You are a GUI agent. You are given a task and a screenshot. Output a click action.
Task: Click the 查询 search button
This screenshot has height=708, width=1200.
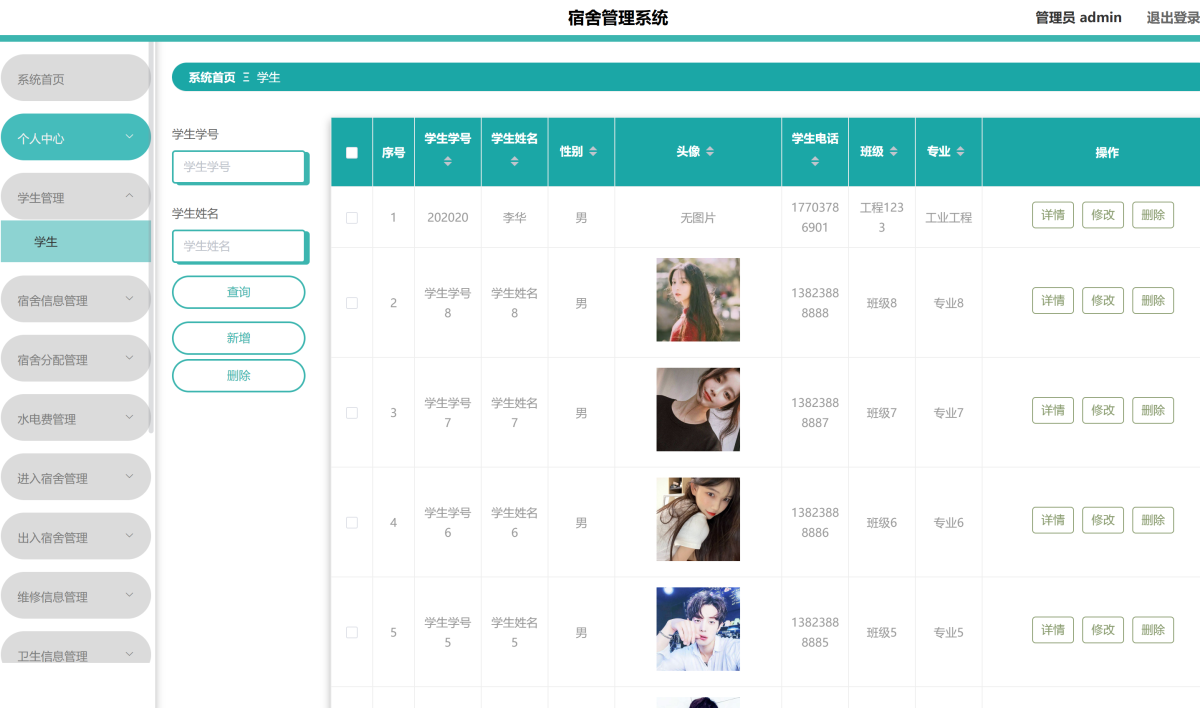238,292
